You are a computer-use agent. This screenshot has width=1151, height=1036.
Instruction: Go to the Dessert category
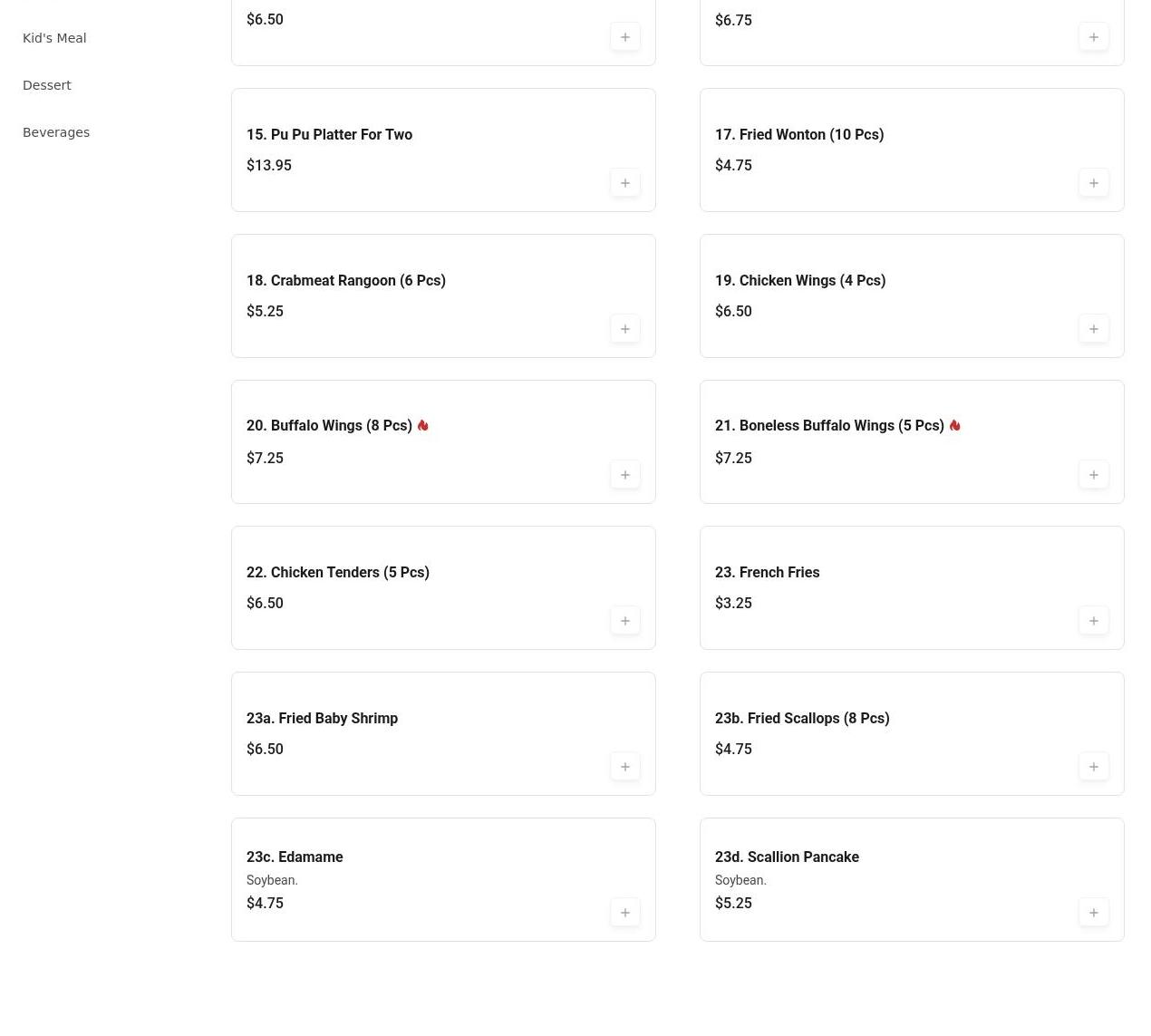tap(47, 85)
